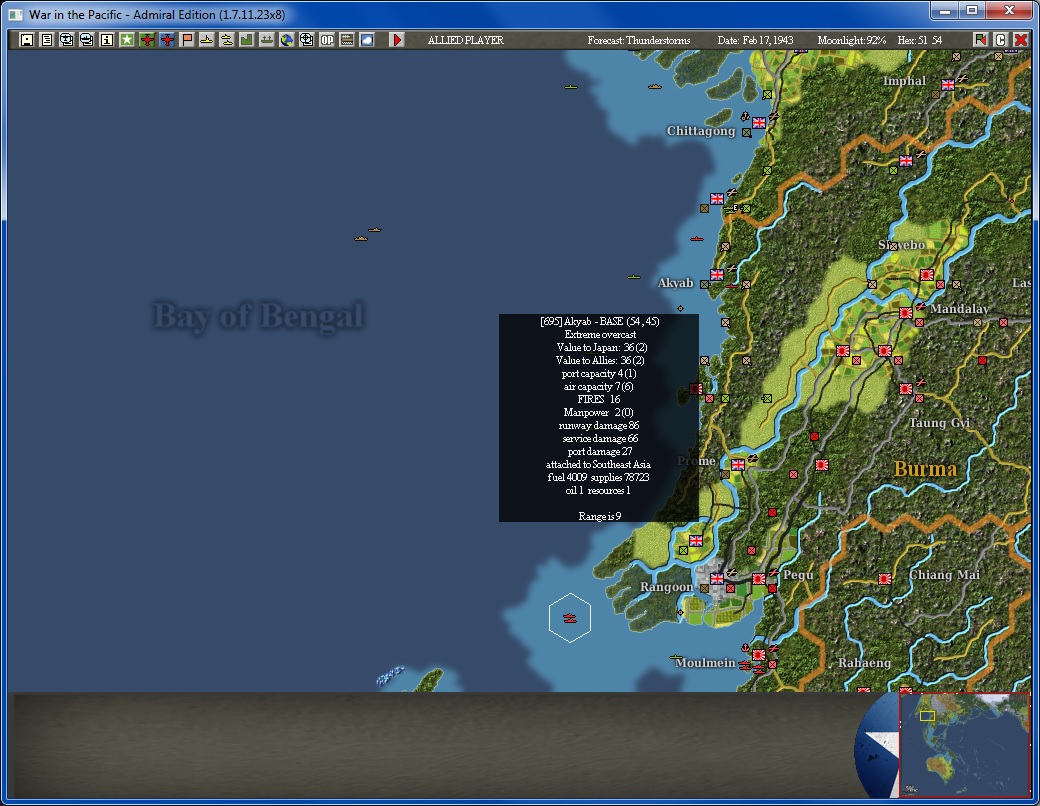Viewport: 1040px width, 806px height.
Task: Click the 'Taung Gyi' map label
Action: pyautogui.click(x=939, y=423)
